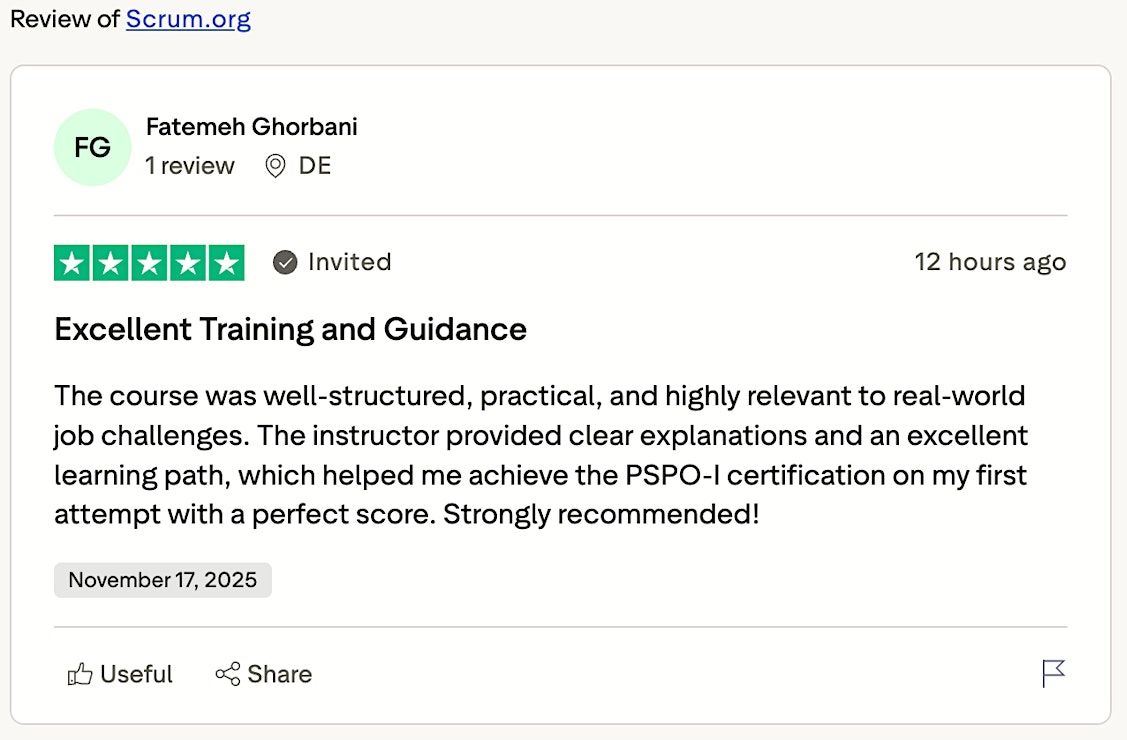
Task: Click the 12 hours ago timestamp
Action: tap(990, 262)
